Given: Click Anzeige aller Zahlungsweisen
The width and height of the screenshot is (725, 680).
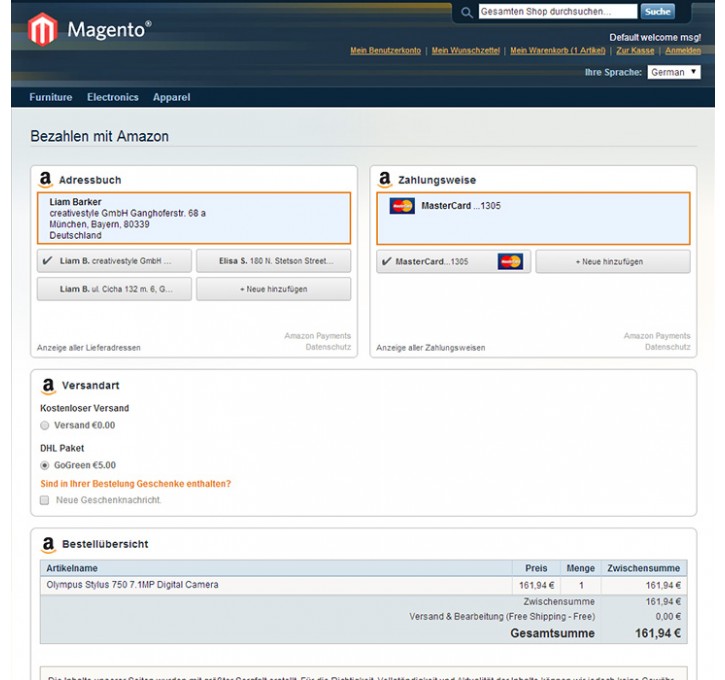Looking at the screenshot, I should pyautogui.click(x=431, y=348).
